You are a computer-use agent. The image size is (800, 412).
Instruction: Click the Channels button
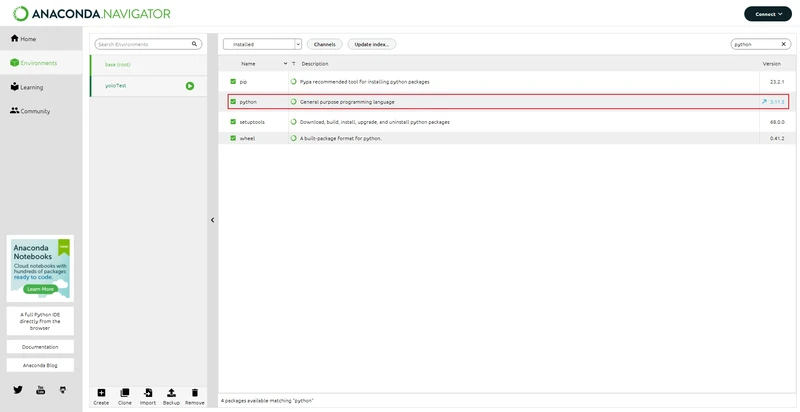coord(324,44)
